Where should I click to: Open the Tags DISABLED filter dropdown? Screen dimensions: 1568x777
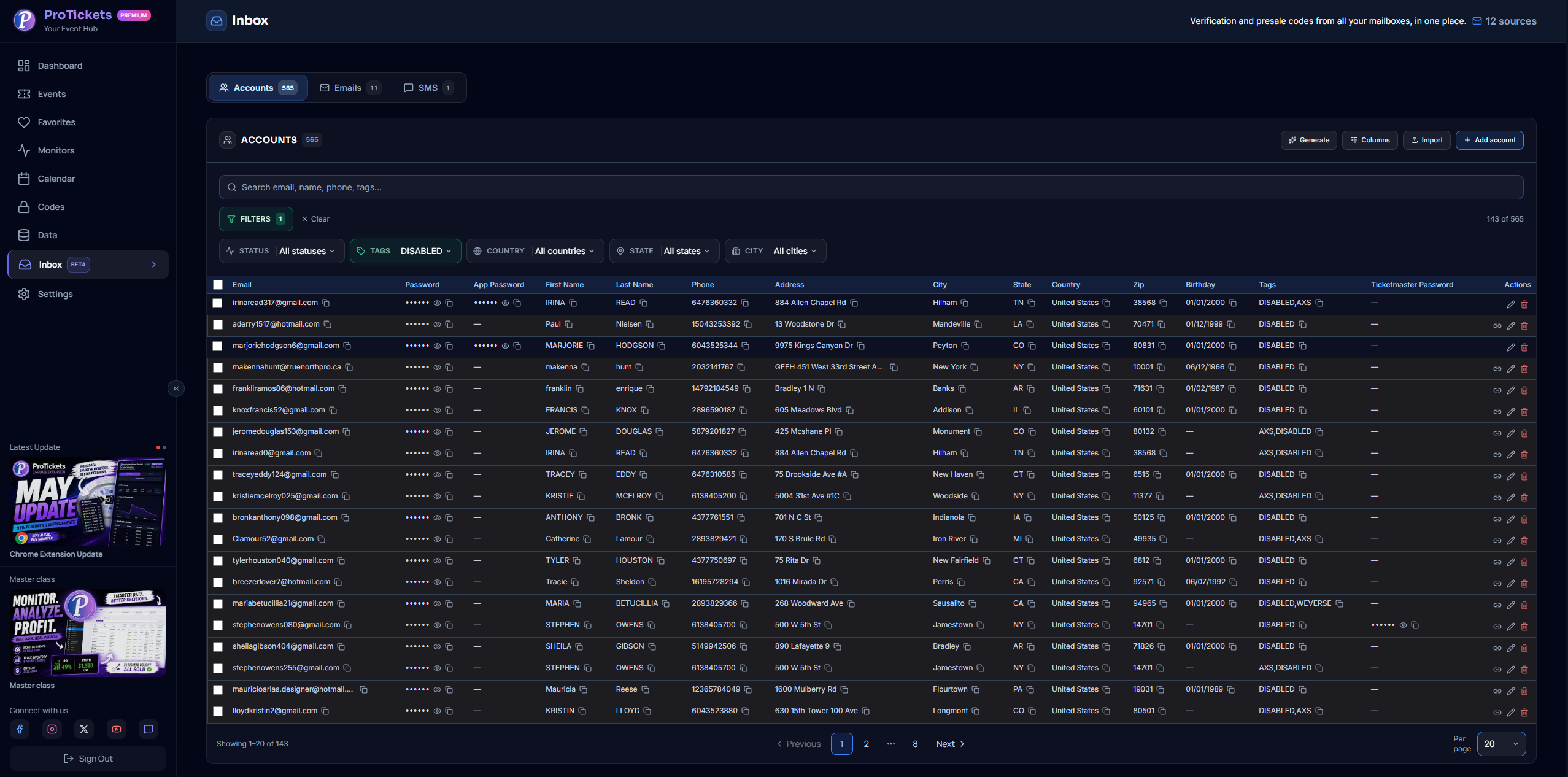pyautogui.click(x=405, y=251)
